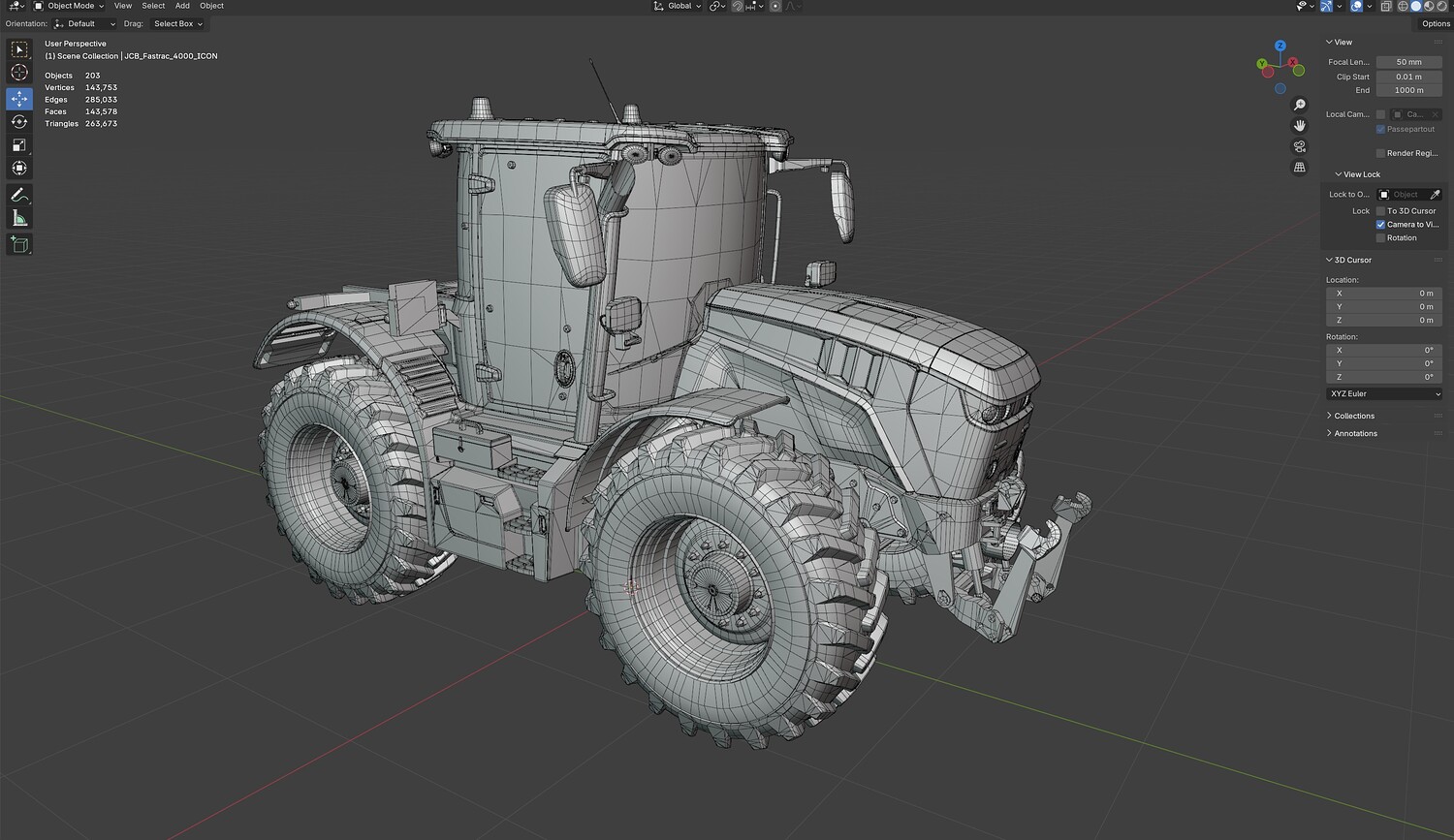Click the Lock to Object field
The height and width of the screenshot is (840, 1454).
(1403, 195)
